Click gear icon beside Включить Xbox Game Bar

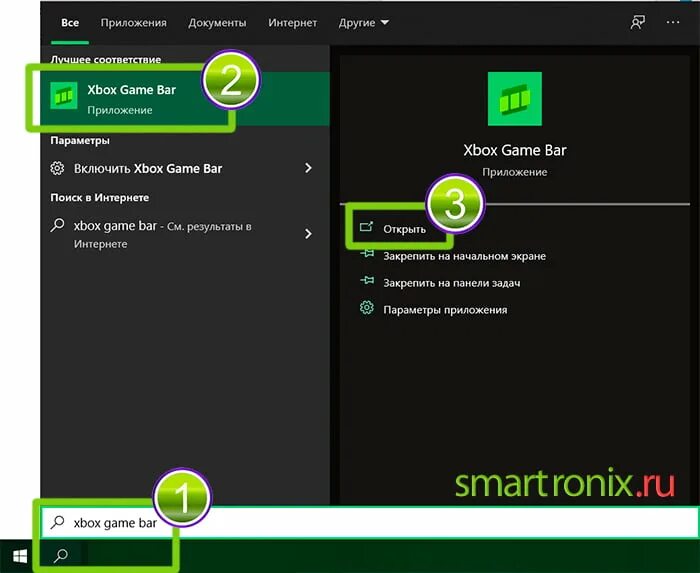pyautogui.click(x=57, y=168)
